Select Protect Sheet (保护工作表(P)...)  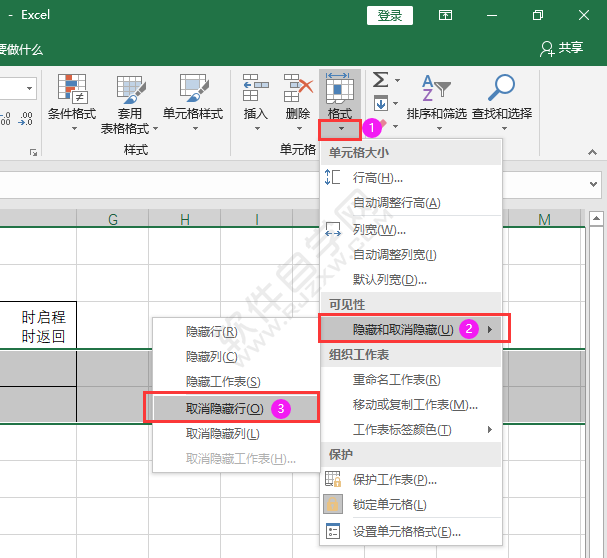pyautogui.click(x=411, y=480)
